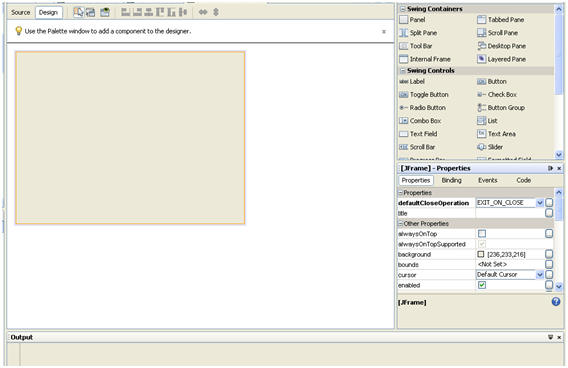Pick the Desktop Pane component
The width and height of the screenshot is (568, 368).
[x=501, y=46]
